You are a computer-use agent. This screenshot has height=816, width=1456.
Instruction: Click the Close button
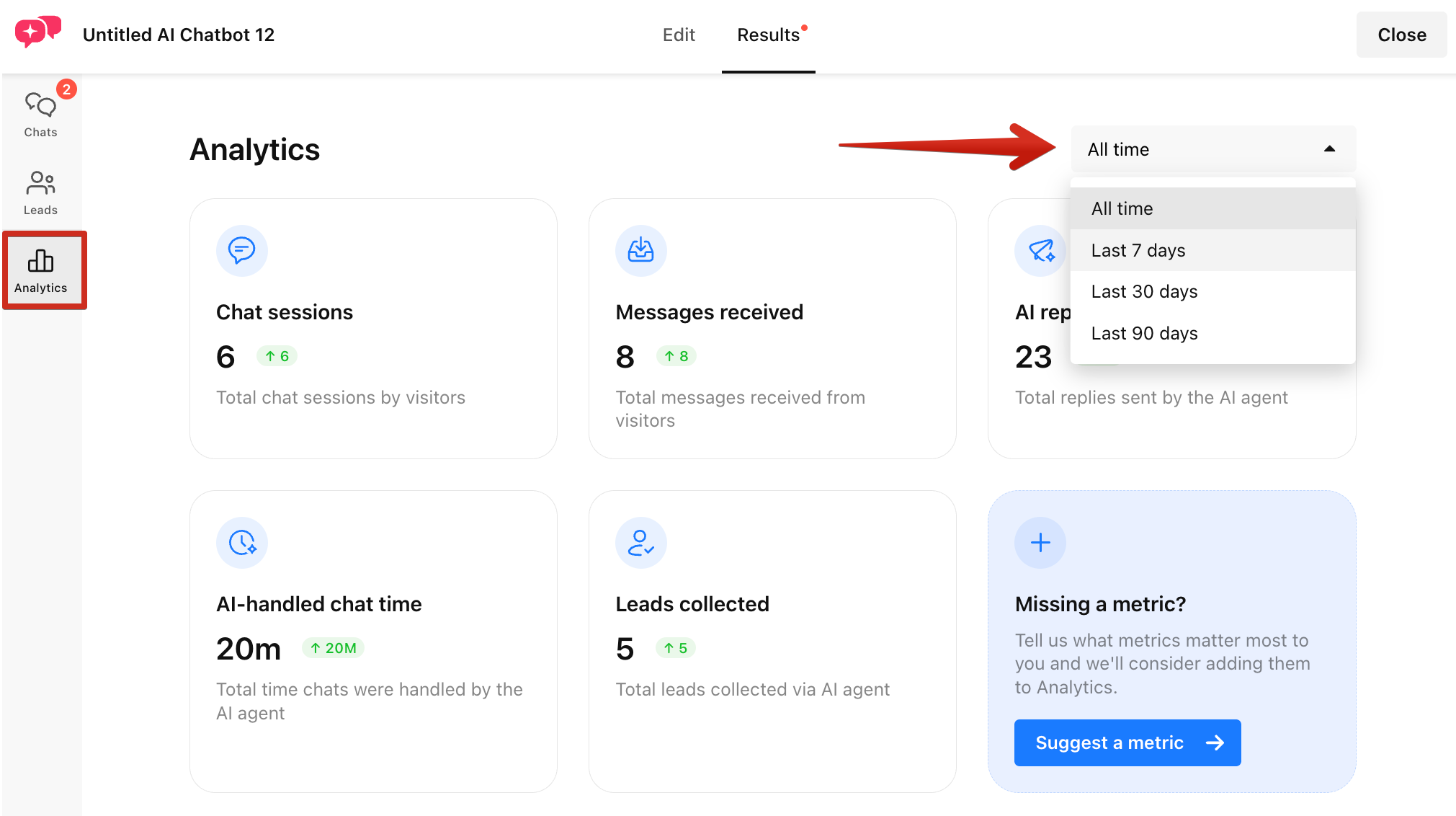1402,35
